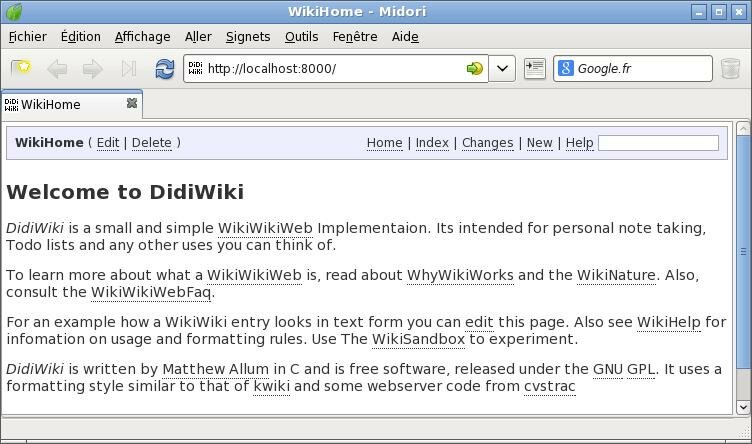Open a new tab with the toolbar star icon
This screenshot has width=752, height=444.
21,69
